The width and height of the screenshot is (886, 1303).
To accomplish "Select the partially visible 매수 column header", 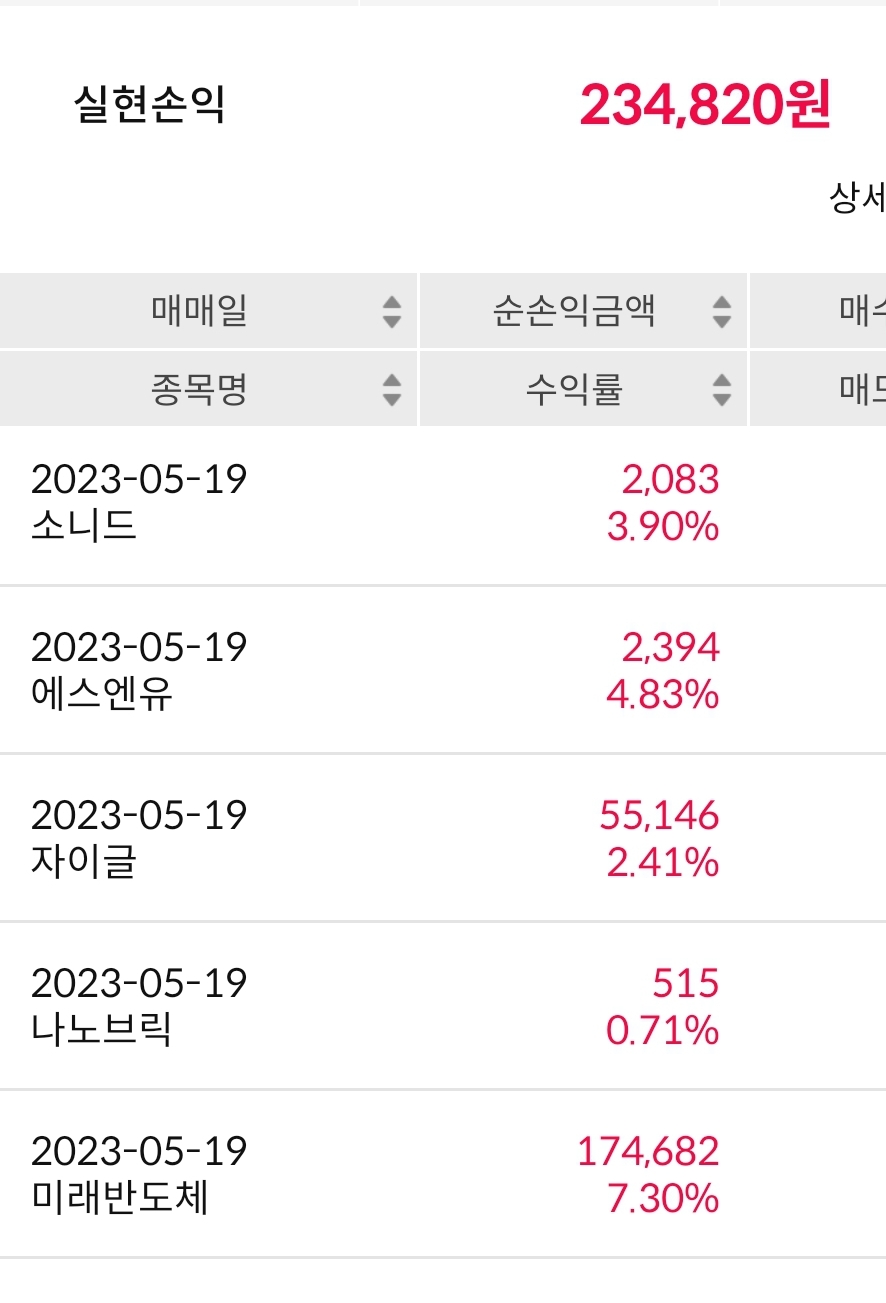I will [x=862, y=312].
